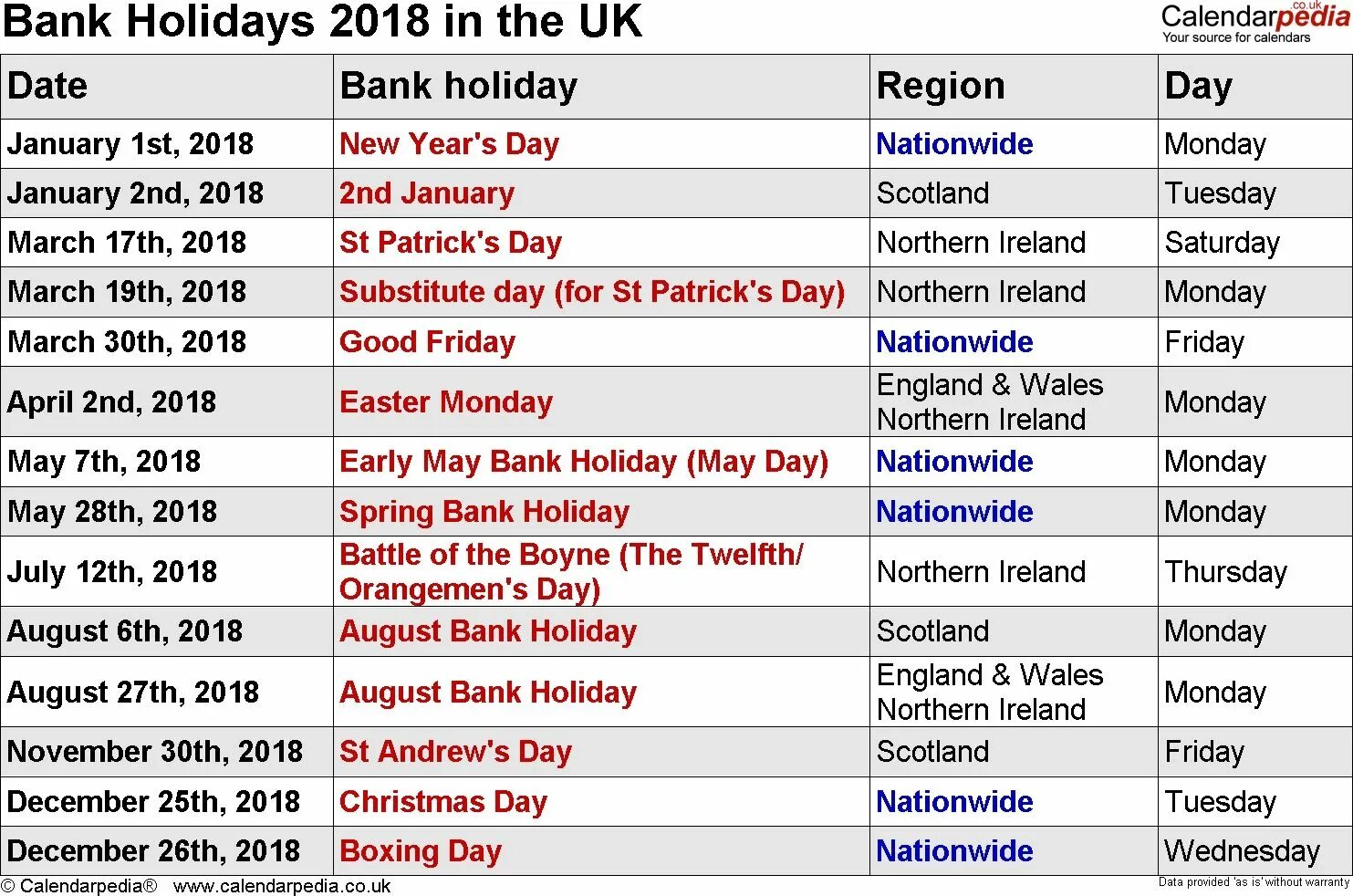Select the Spring Bank Holiday entry
Image resolution: width=1353 pixels, height=896 pixels.
(x=484, y=512)
